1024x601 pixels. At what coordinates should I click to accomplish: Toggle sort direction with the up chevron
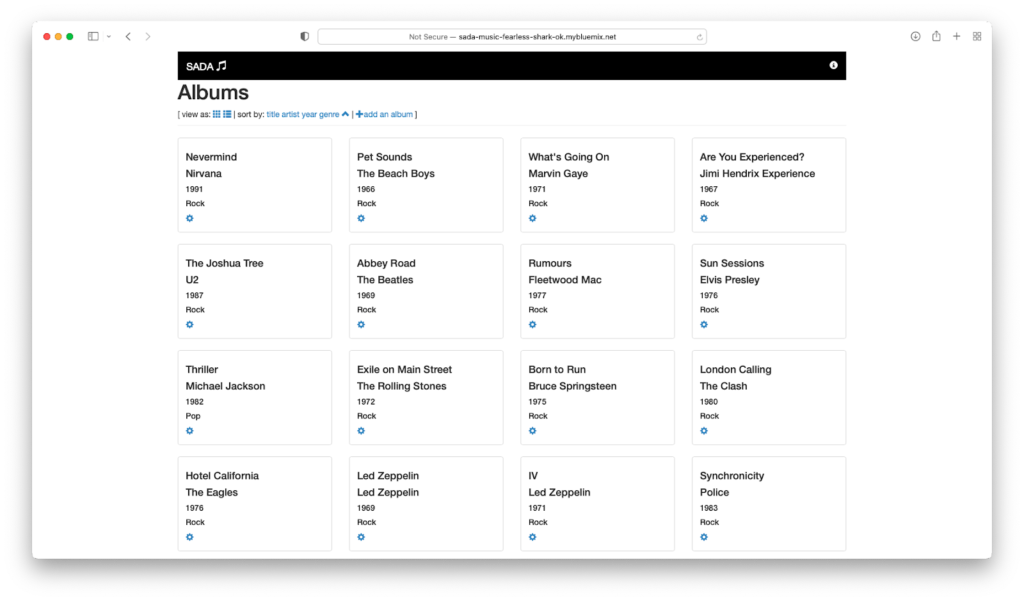coord(345,114)
